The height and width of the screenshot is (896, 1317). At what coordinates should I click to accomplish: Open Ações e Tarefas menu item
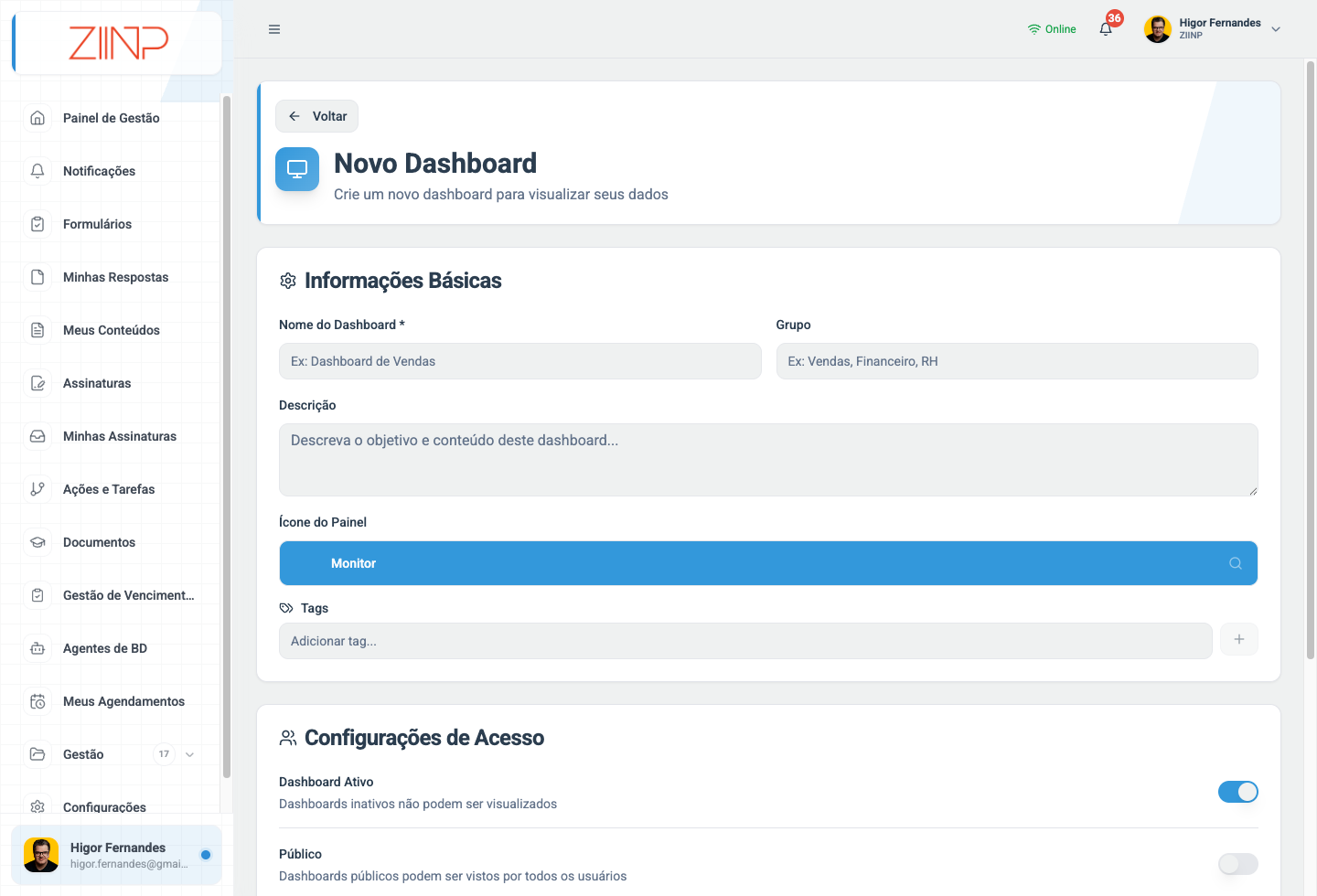(x=112, y=489)
